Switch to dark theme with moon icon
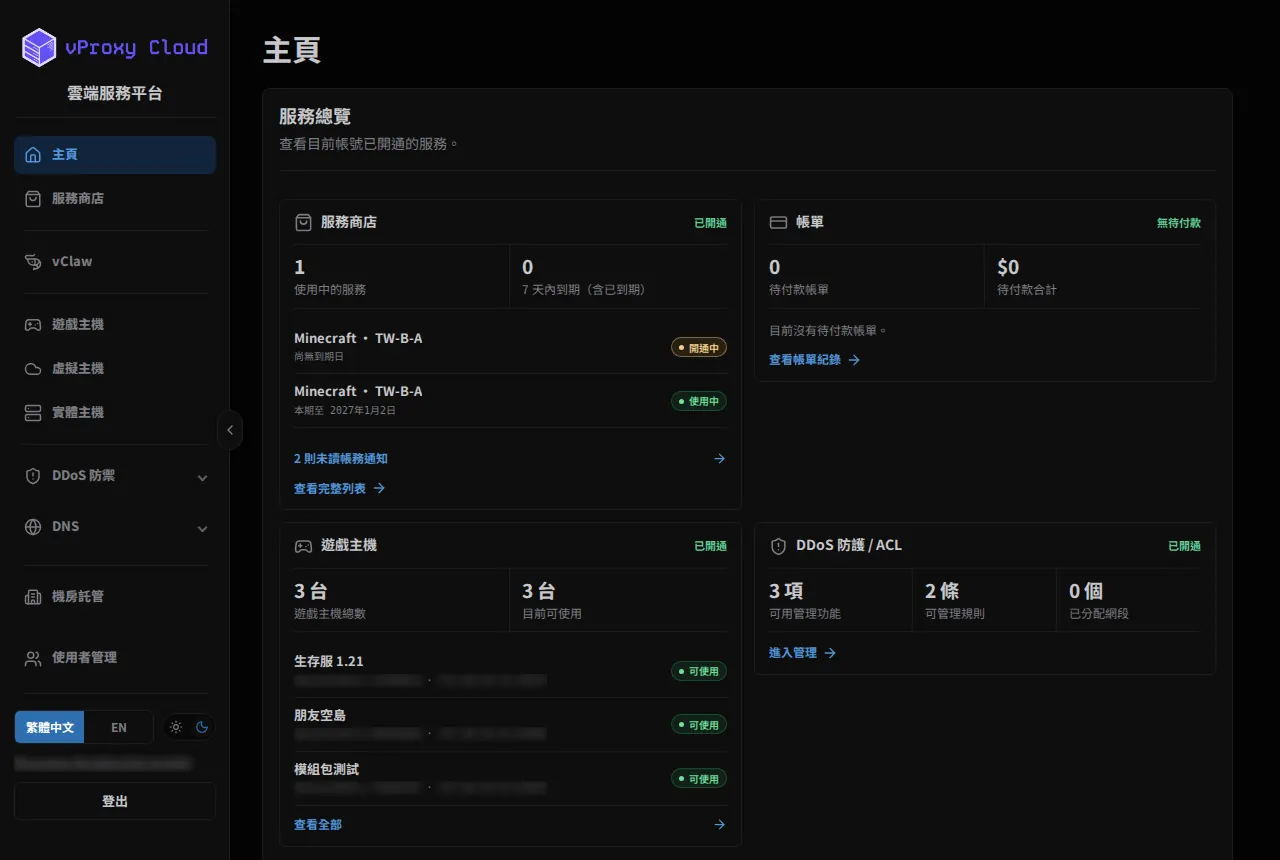Image resolution: width=1280 pixels, height=860 pixels. [x=202, y=727]
